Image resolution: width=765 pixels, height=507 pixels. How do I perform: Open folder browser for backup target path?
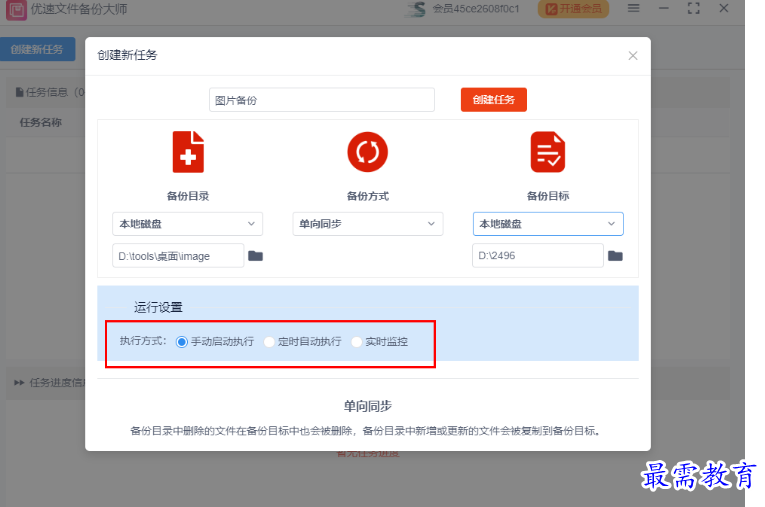[615, 256]
